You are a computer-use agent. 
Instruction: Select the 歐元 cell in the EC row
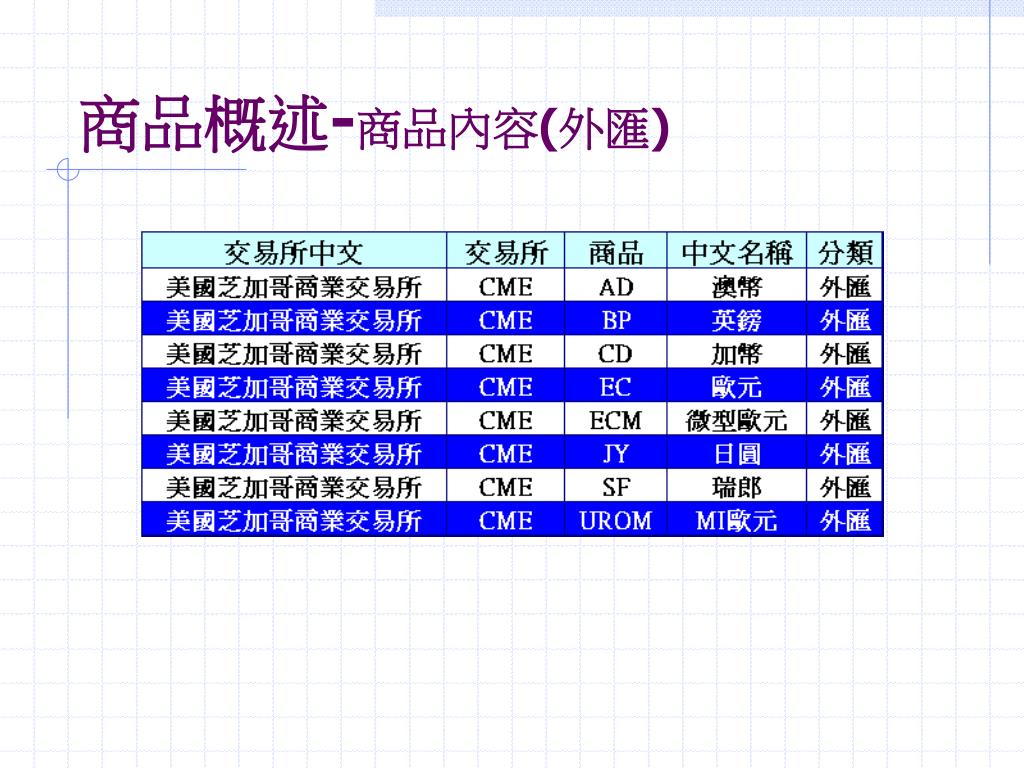point(737,385)
